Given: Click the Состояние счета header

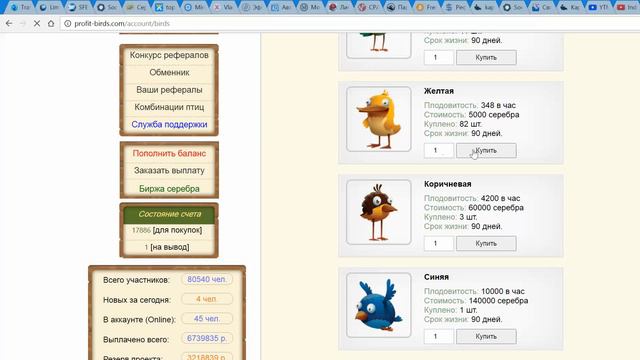Looking at the screenshot, I should pyautogui.click(x=169, y=214).
